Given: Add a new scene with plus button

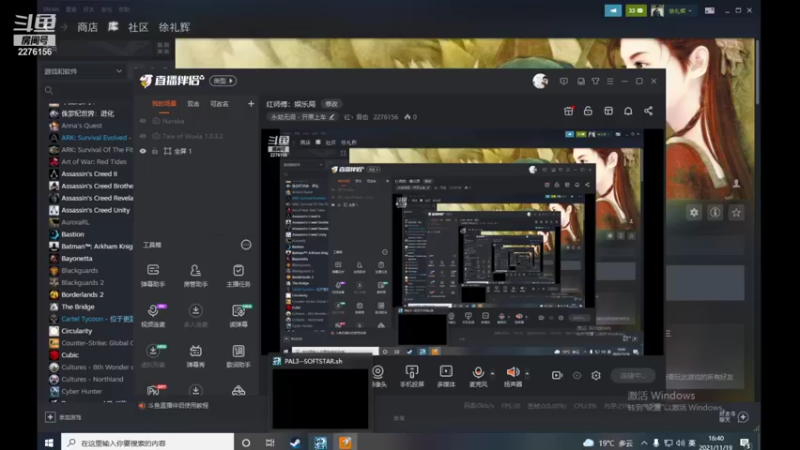Looking at the screenshot, I should pos(251,104).
